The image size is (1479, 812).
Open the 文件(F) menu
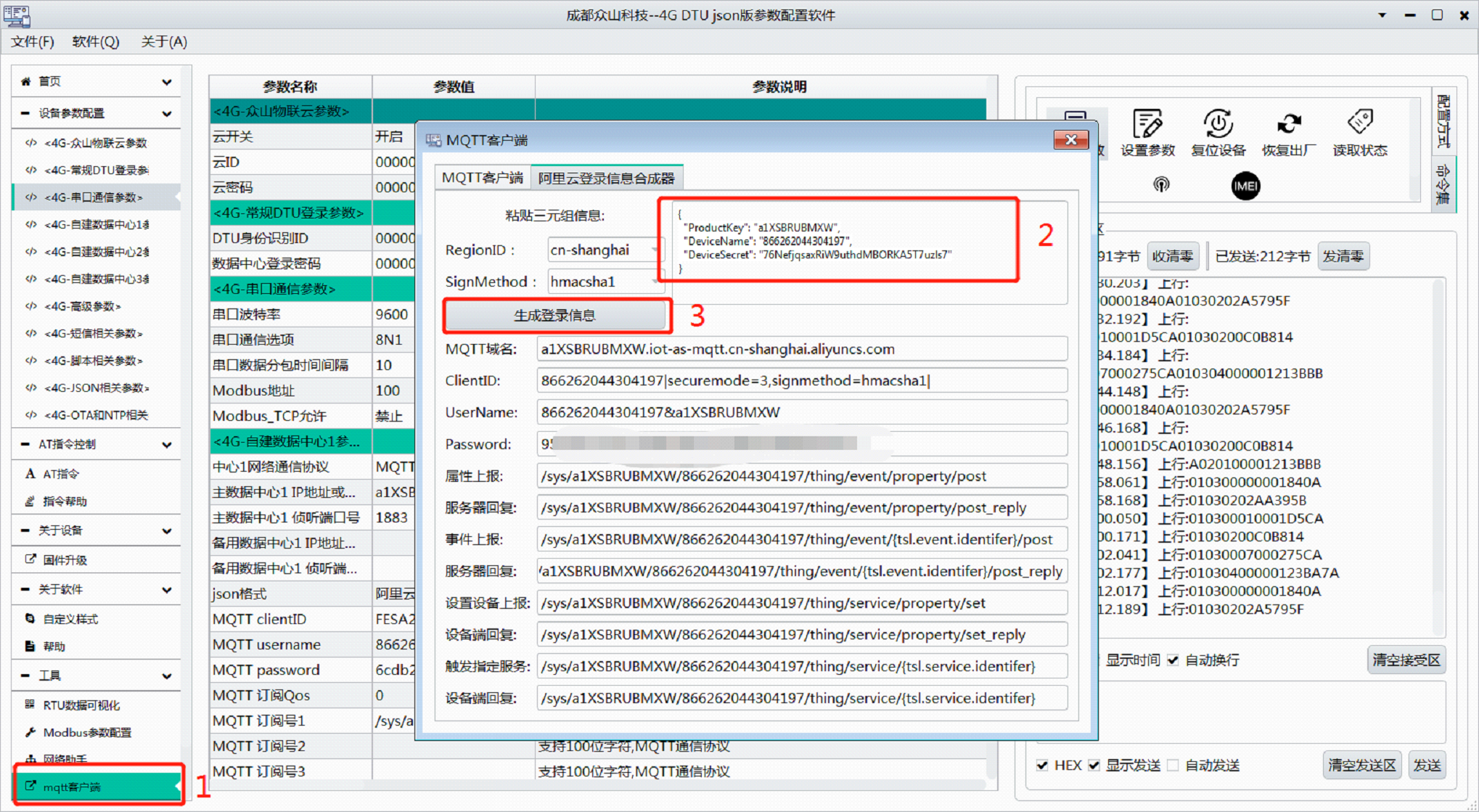32,41
